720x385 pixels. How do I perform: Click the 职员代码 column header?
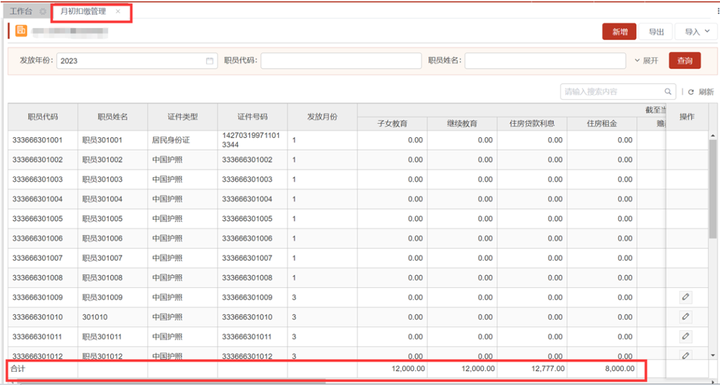click(43, 117)
